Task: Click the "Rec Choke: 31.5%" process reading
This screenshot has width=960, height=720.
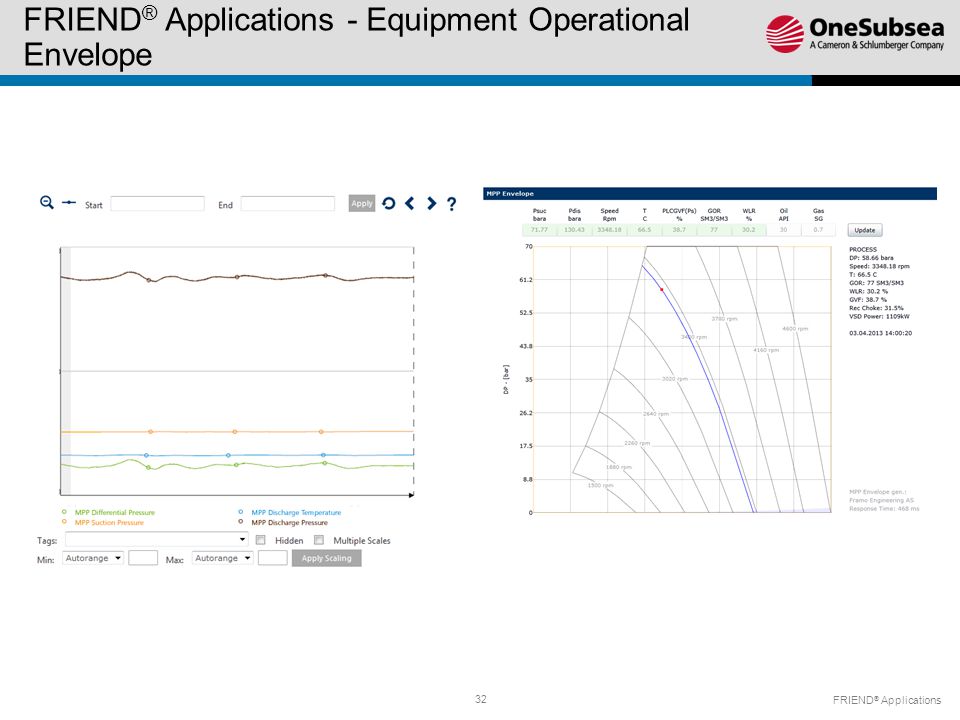Action: (876, 308)
